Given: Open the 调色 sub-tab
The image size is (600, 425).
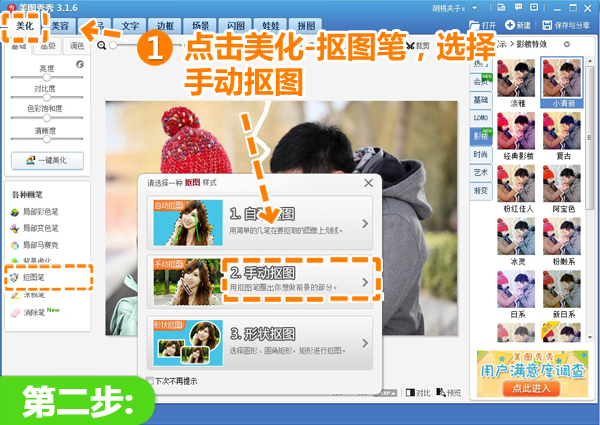Looking at the screenshot, I should [x=77, y=46].
